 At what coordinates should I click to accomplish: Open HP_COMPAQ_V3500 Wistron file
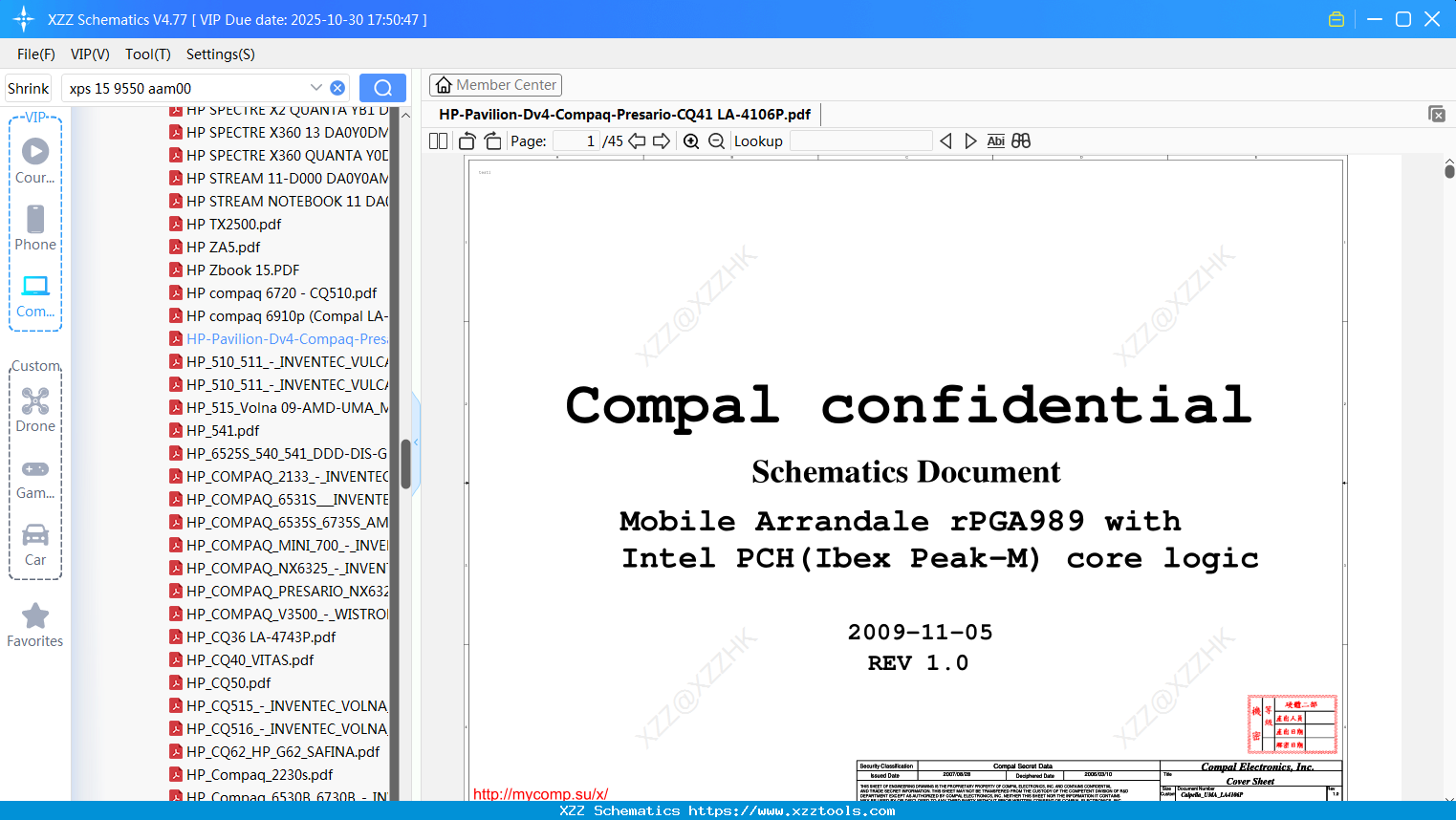click(x=278, y=614)
